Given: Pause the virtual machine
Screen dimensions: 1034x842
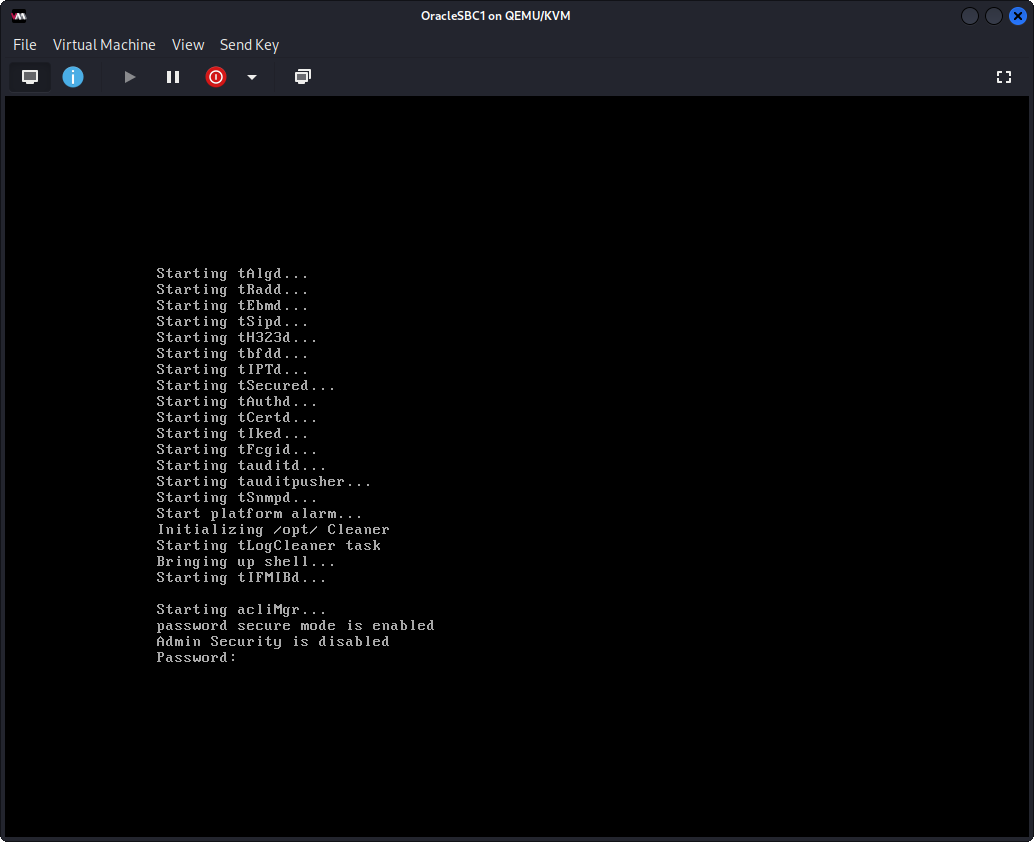Looking at the screenshot, I should coord(173,77).
